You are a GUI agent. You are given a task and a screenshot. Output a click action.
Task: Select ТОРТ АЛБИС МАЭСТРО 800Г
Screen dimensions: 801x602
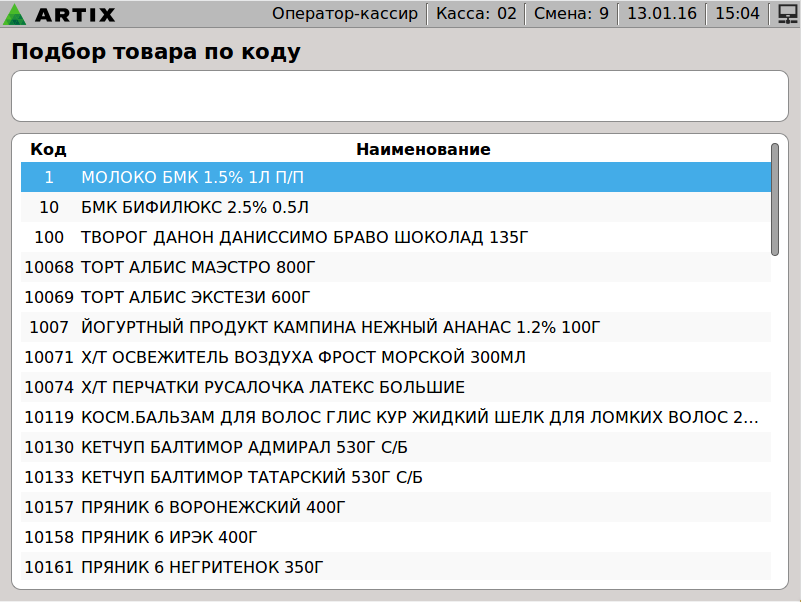(x=396, y=267)
